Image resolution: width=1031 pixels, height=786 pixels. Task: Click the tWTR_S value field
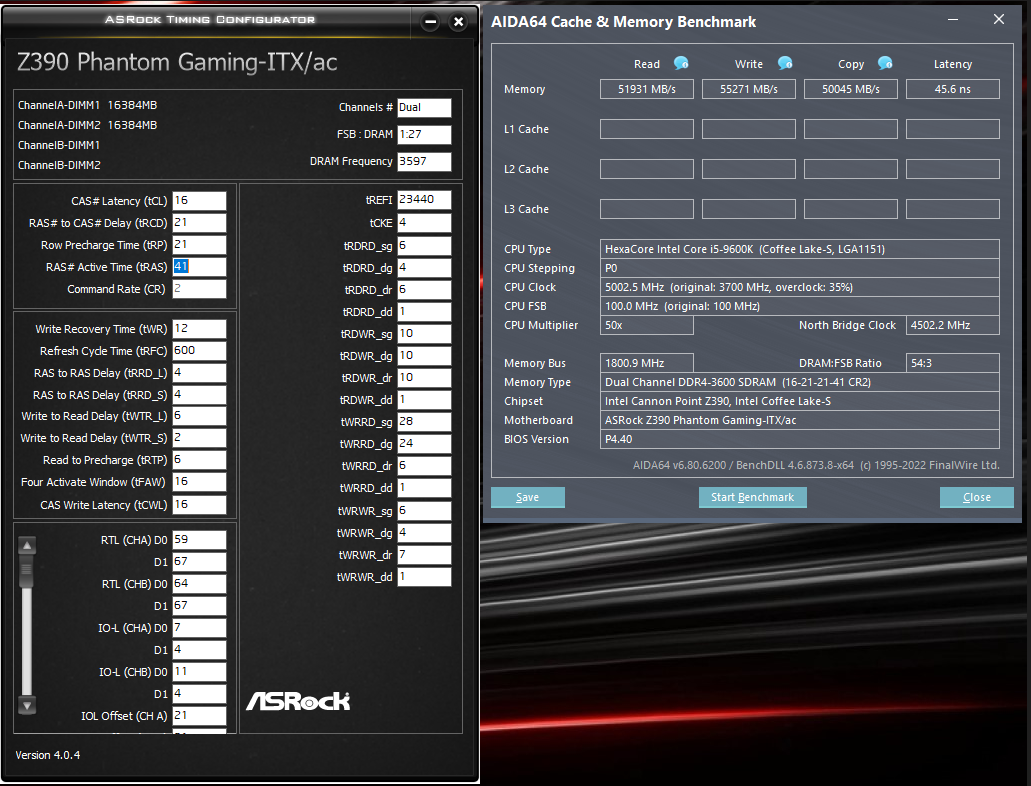199,438
